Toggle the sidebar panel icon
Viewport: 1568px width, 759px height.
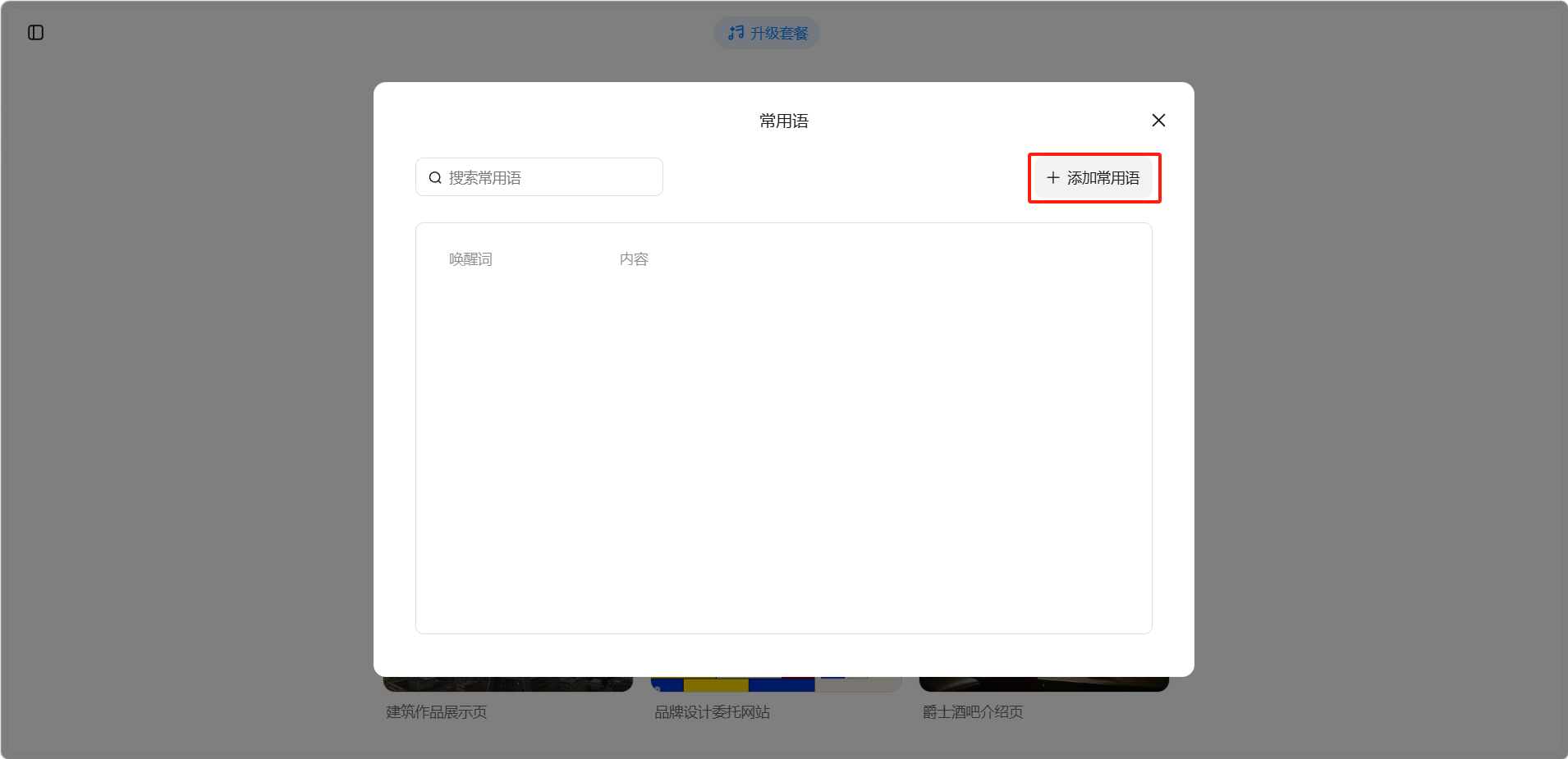tap(35, 33)
